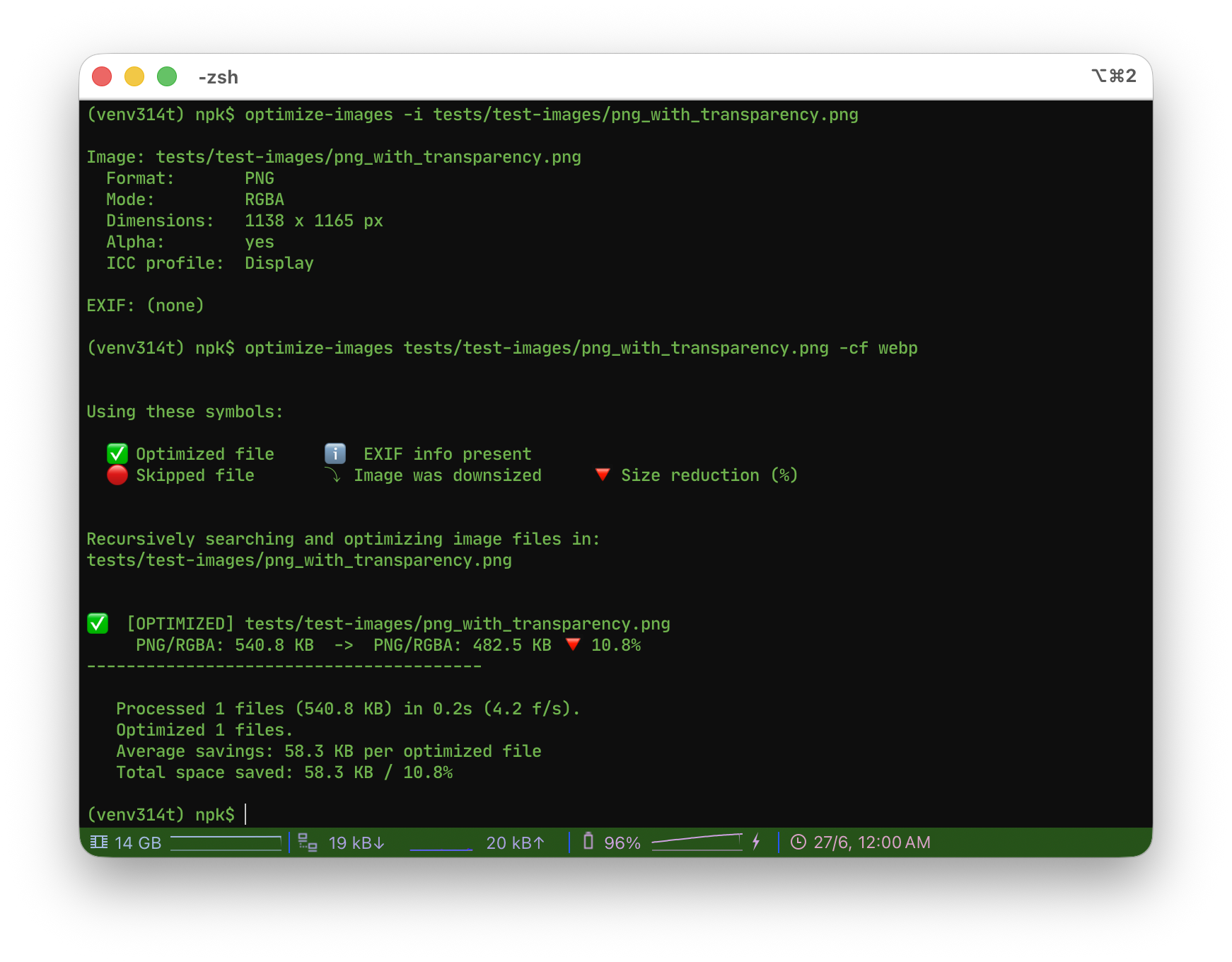Click the 'Total space saved' line
The height and width of the screenshot is (962, 1232).
point(284,772)
